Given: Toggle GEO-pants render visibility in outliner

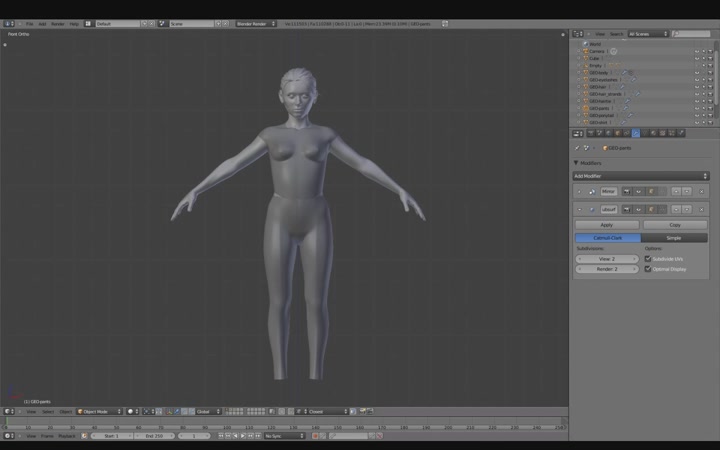Looking at the screenshot, I should pyautogui.click(x=710, y=108).
